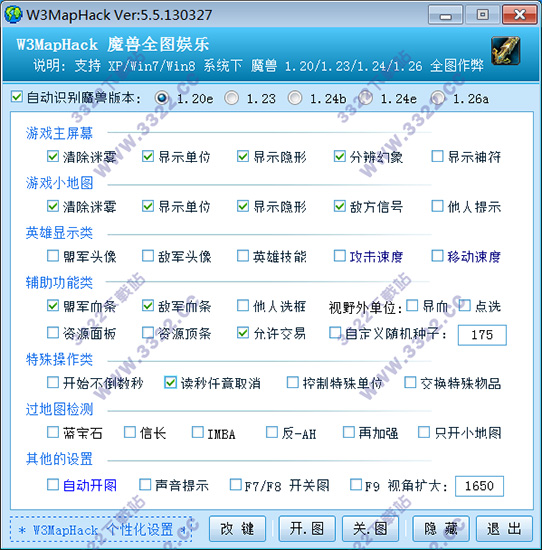
Task: Select the 1.24e version radio button
Action: tap(366, 98)
